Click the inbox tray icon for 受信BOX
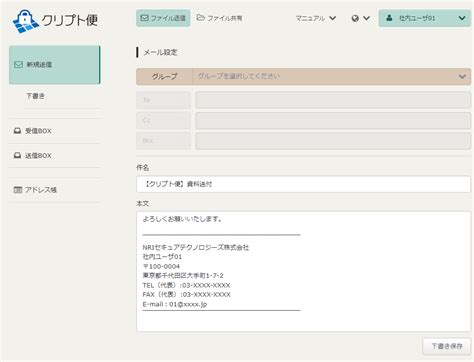Image resolution: width=474 pixels, height=362 pixels. click(x=17, y=131)
